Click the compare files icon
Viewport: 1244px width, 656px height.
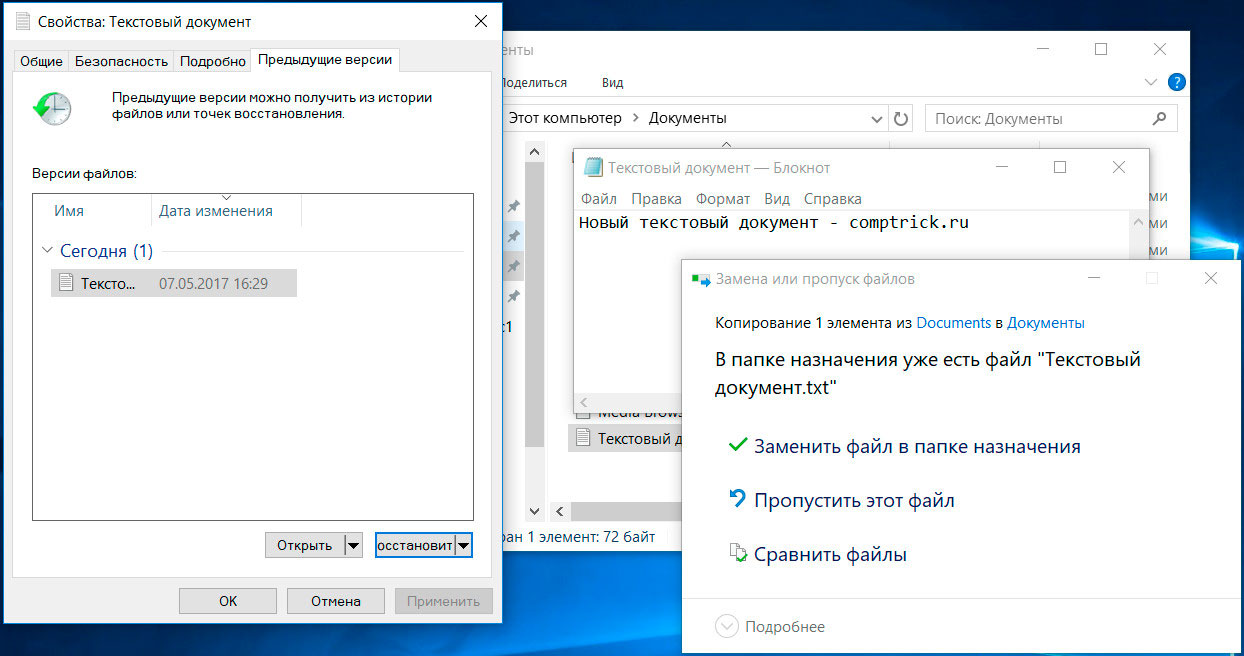[739, 552]
